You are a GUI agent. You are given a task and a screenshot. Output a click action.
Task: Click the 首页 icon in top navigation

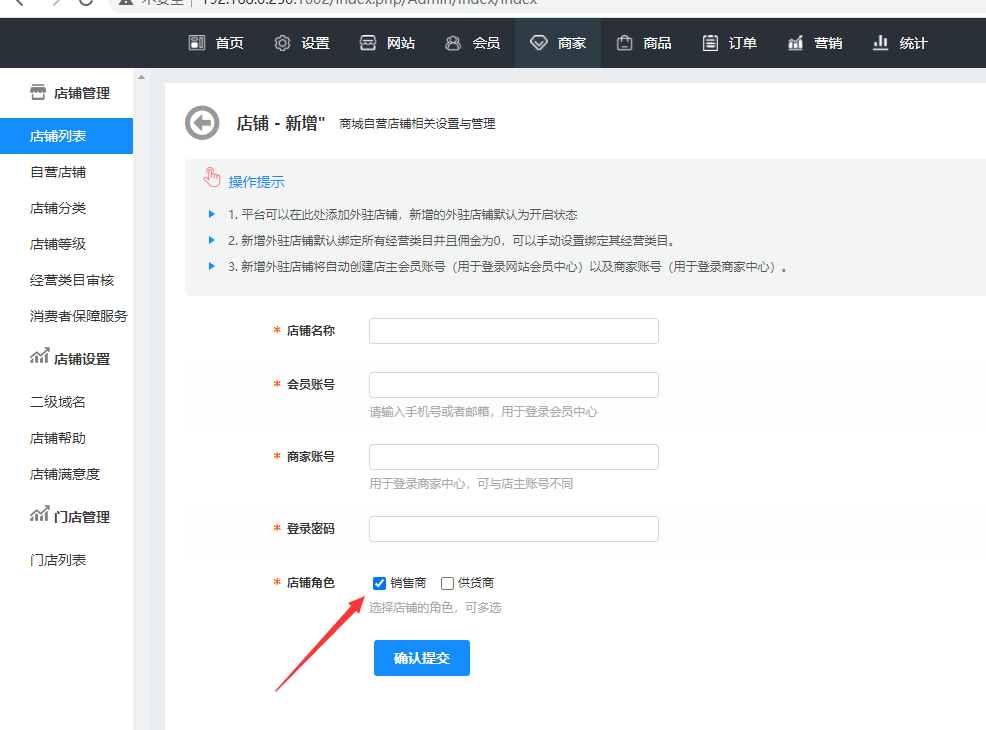pos(197,43)
